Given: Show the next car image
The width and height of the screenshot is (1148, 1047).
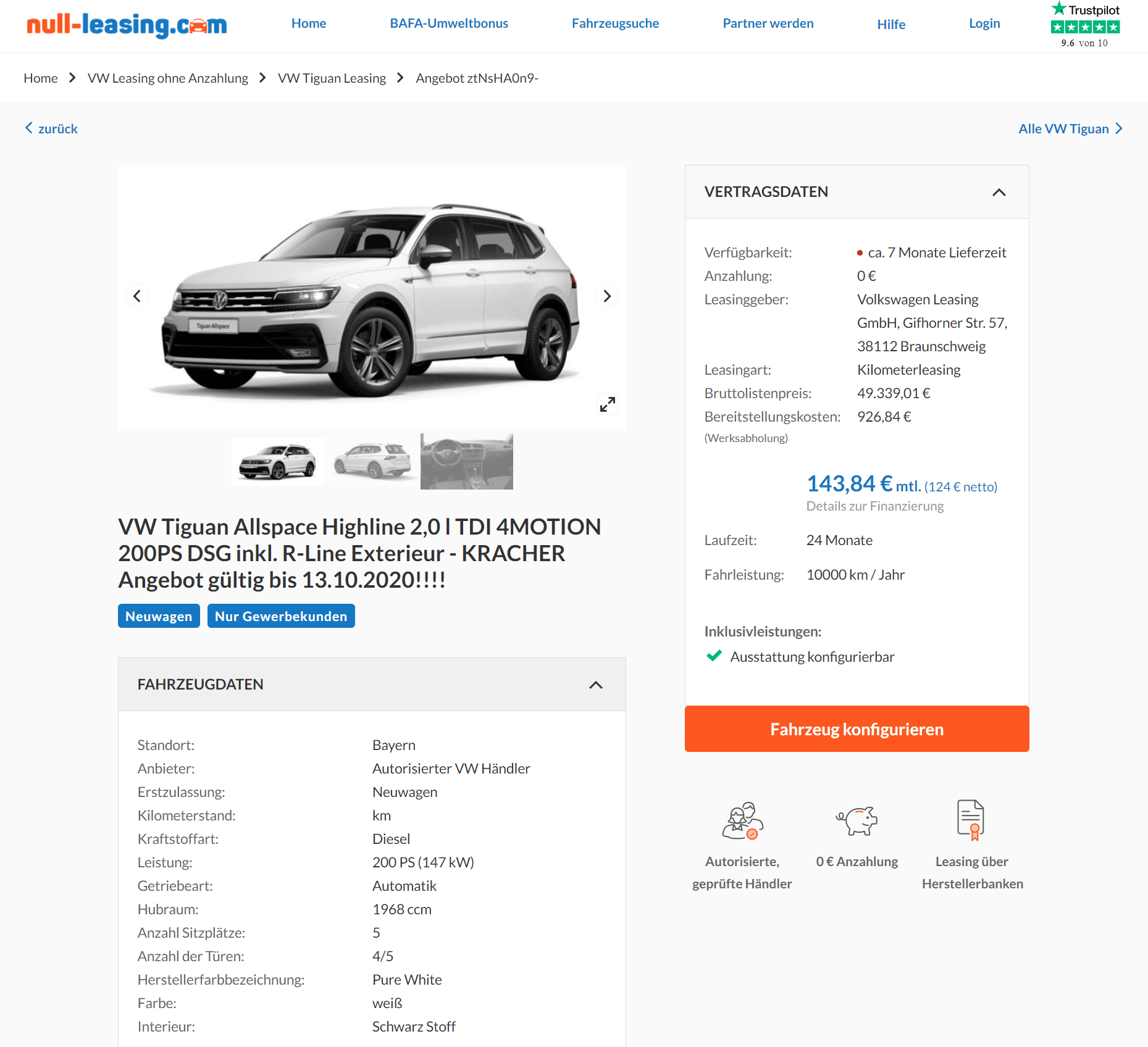Looking at the screenshot, I should (x=607, y=296).
